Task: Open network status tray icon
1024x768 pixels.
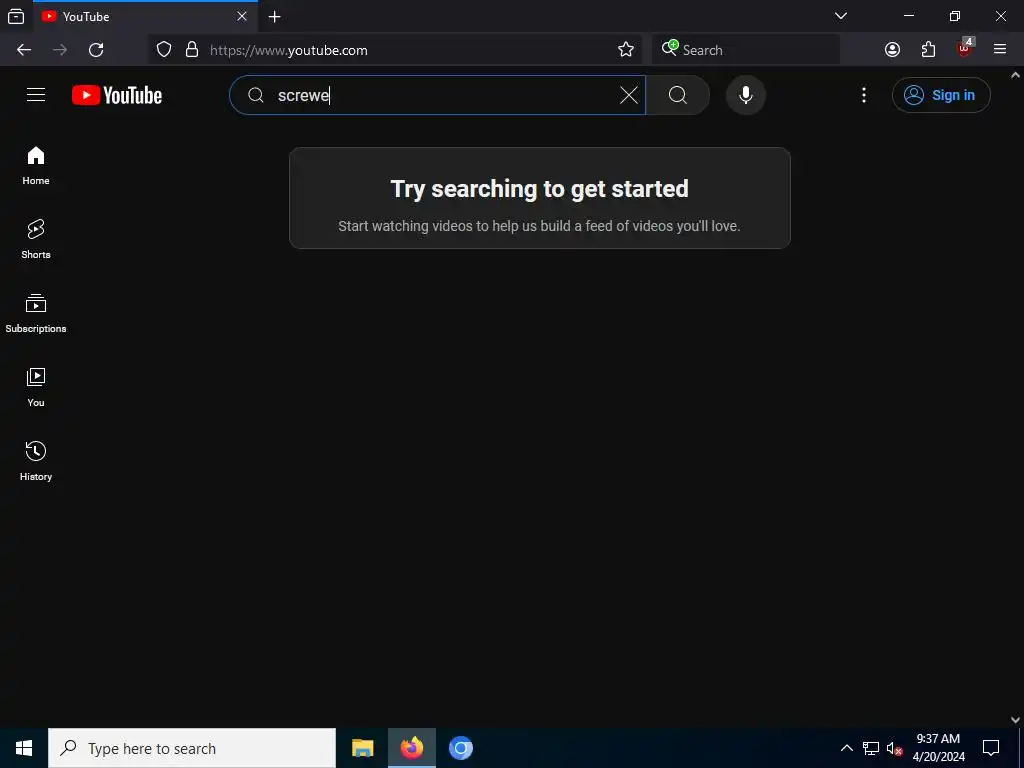Action: click(871, 748)
